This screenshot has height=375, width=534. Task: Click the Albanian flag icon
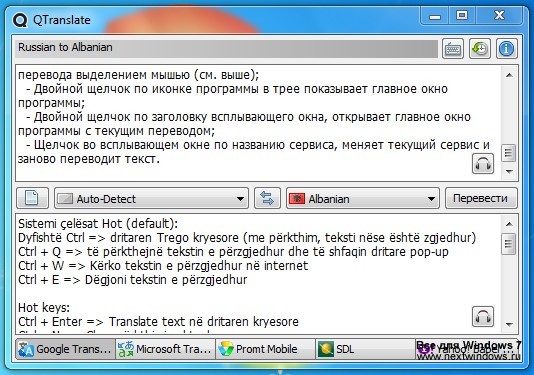[297, 199]
